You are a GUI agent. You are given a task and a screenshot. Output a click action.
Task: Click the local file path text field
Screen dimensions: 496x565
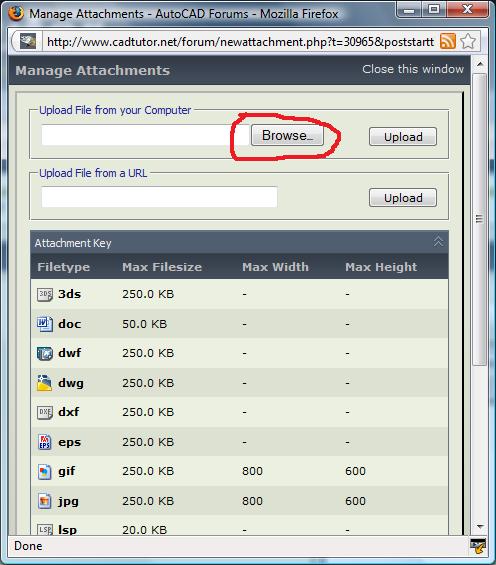[x=145, y=135]
